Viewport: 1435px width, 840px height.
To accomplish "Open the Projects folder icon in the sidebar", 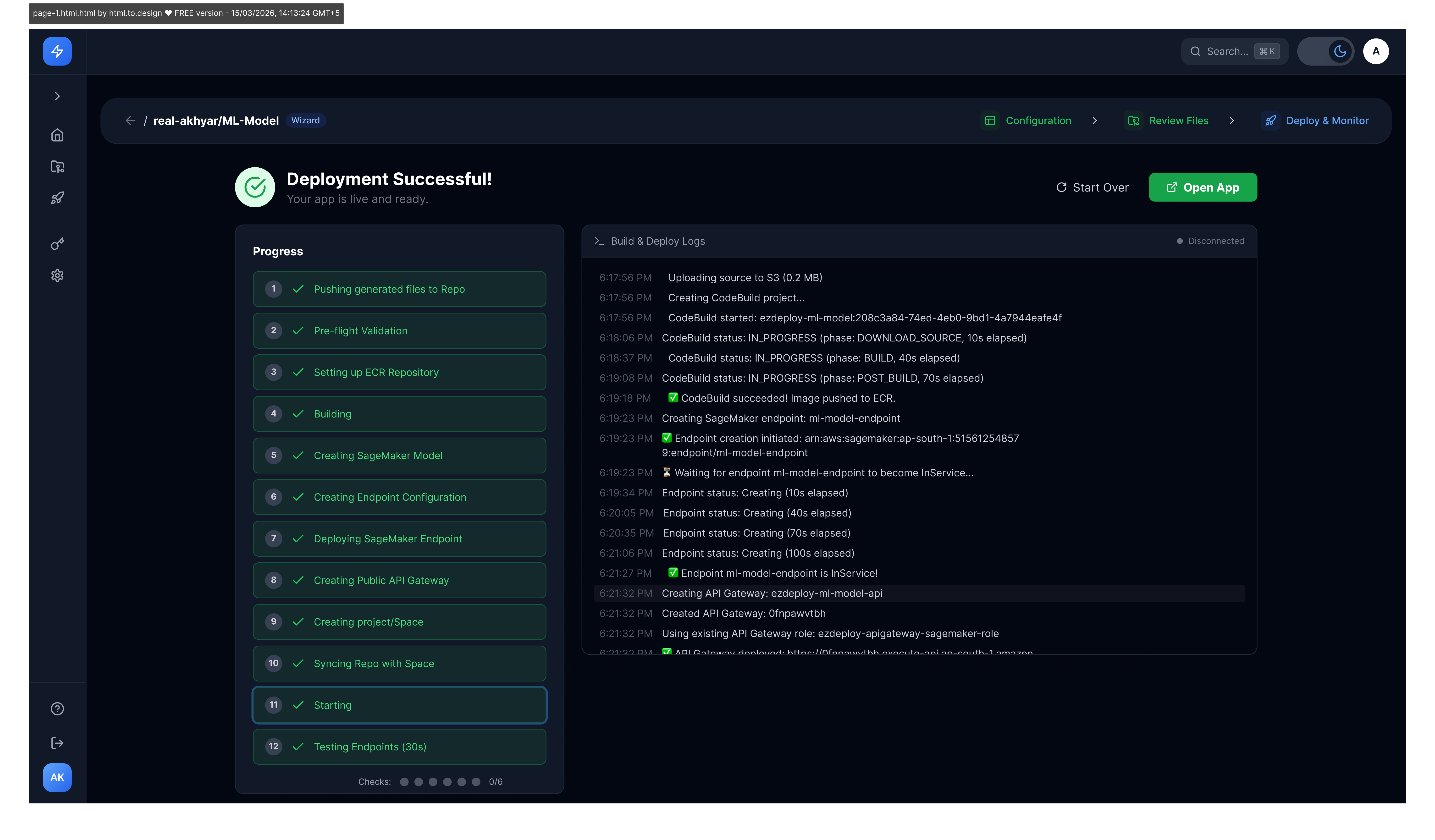I will (x=57, y=166).
